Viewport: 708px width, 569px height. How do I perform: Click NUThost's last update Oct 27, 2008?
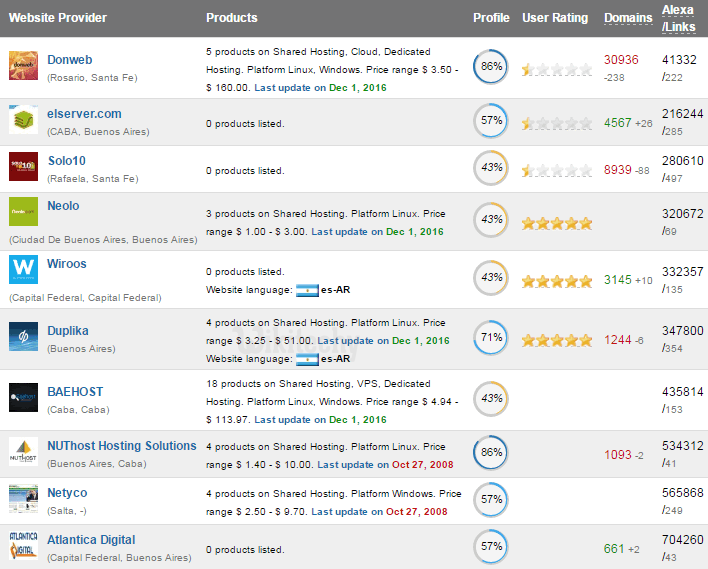(x=423, y=465)
